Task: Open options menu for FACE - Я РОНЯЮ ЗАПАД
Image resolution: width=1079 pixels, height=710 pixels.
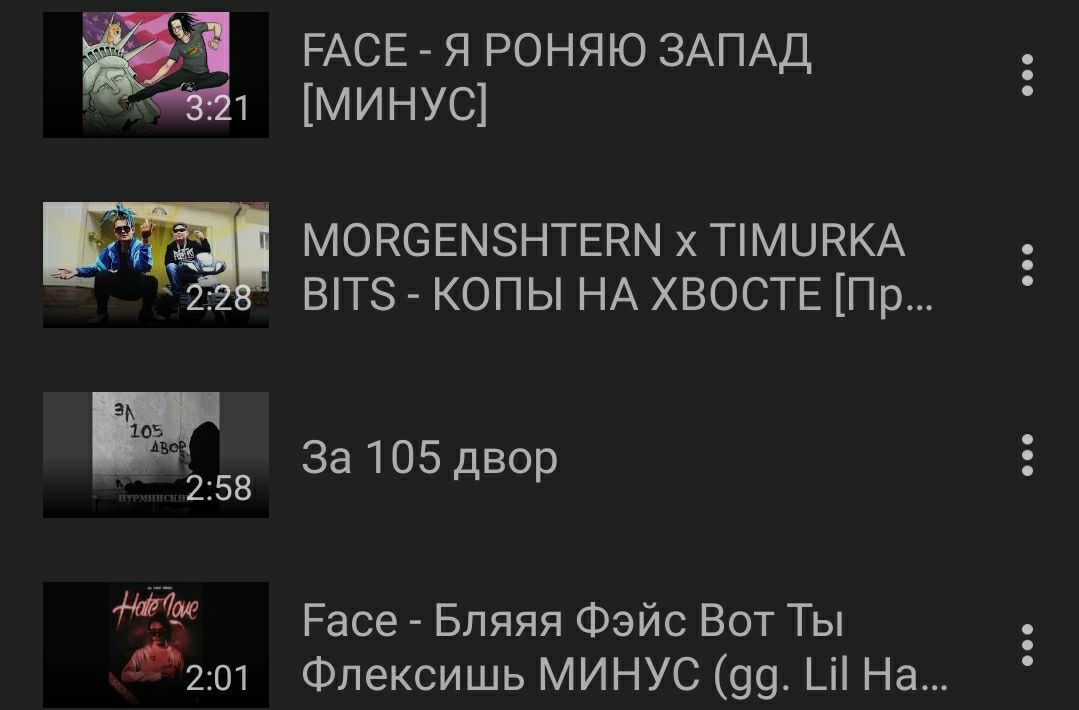Action: pyautogui.click(x=1027, y=74)
